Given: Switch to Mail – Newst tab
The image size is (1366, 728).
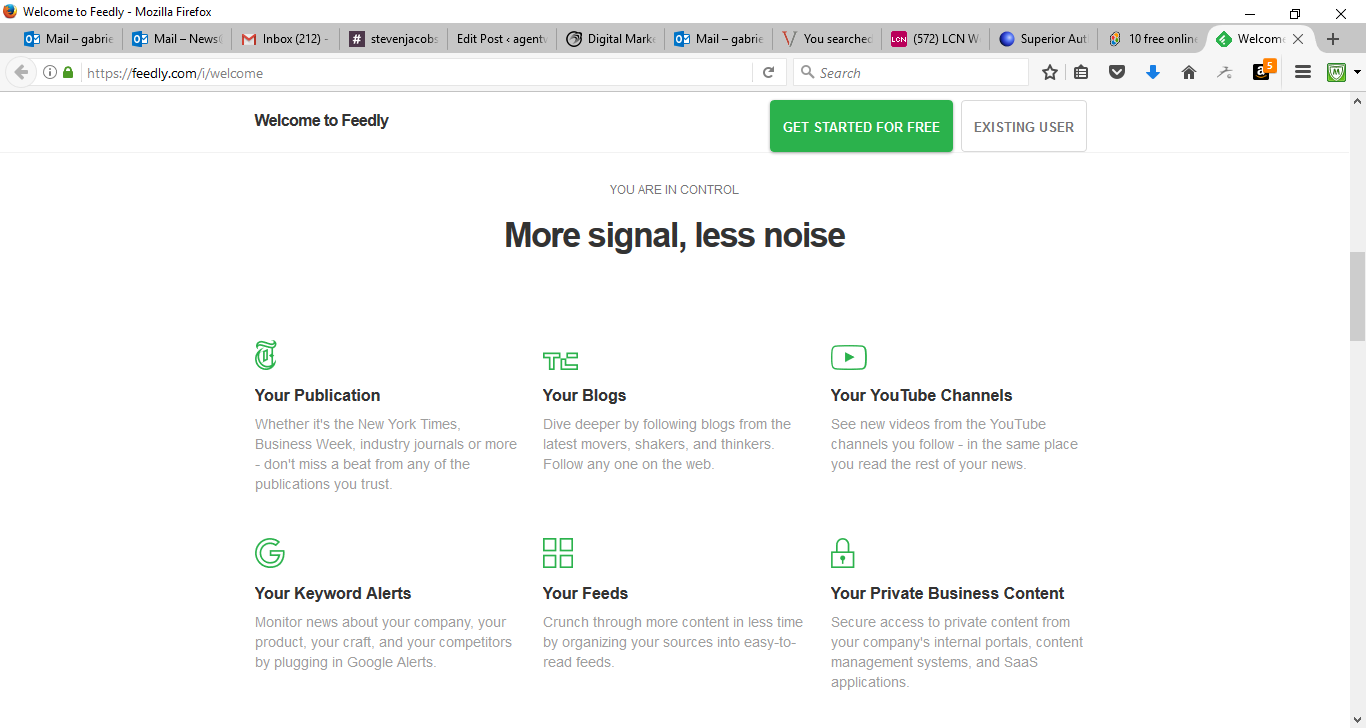Looking at the screenshot, I should click(x=178, y=39).
